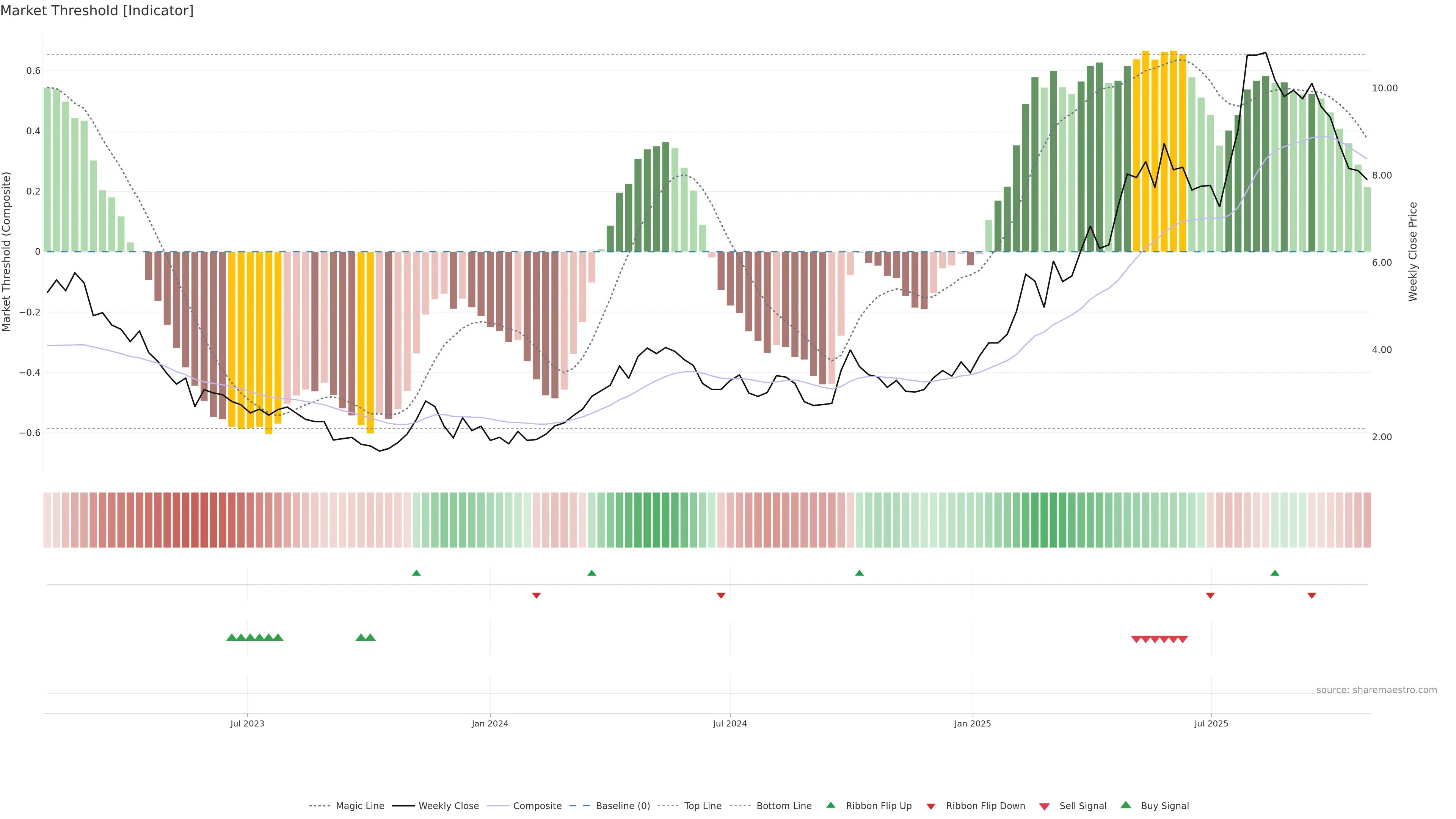The height and width of the screenshot is (819, 1456).
Task: Click the Ribbon Flip Down legend triangle icon
Action: [931, 806]
